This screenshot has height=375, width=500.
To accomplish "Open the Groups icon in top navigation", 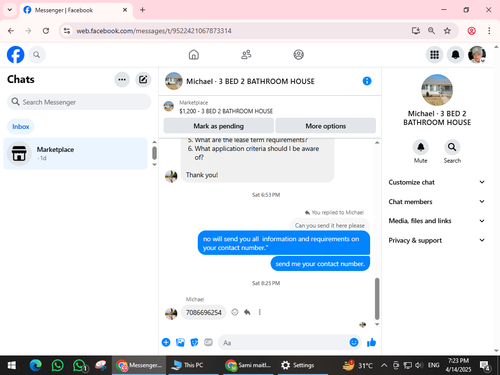I will [298, 54].
